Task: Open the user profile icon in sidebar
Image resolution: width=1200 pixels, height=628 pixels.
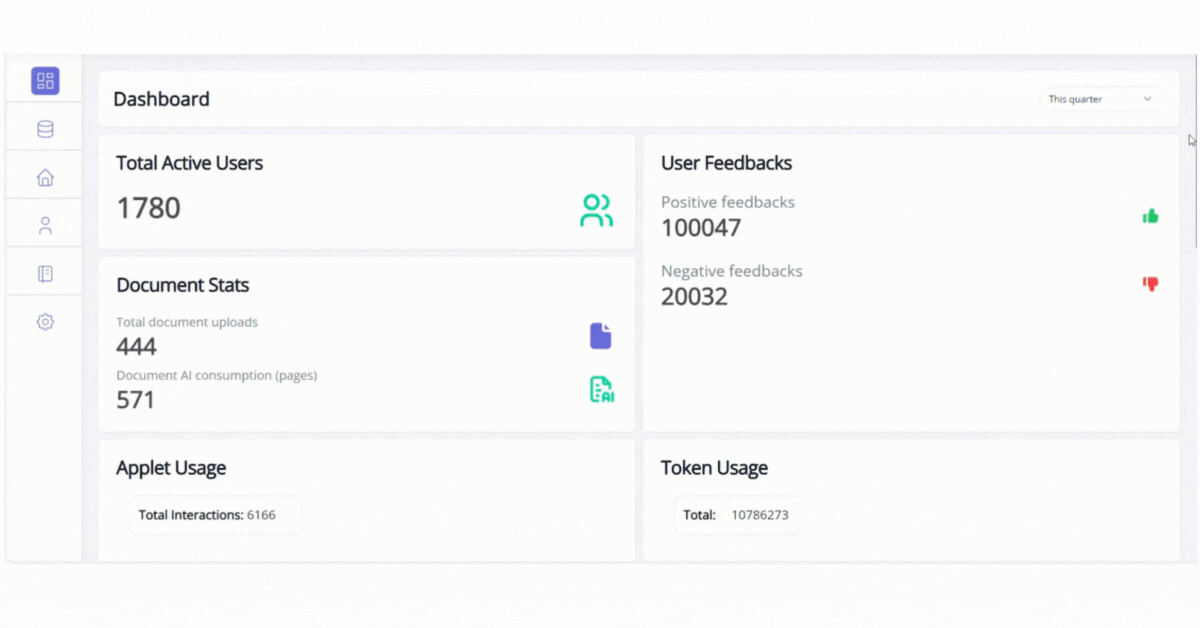Action: [x=45, y=225]
